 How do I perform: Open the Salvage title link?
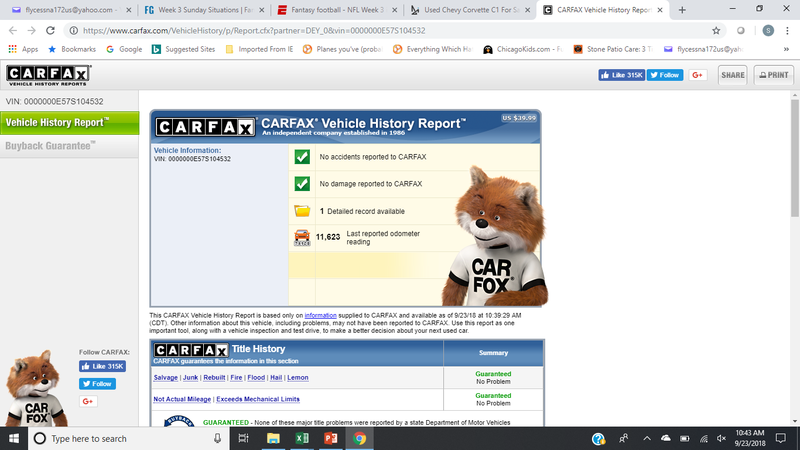click(165, 378)
